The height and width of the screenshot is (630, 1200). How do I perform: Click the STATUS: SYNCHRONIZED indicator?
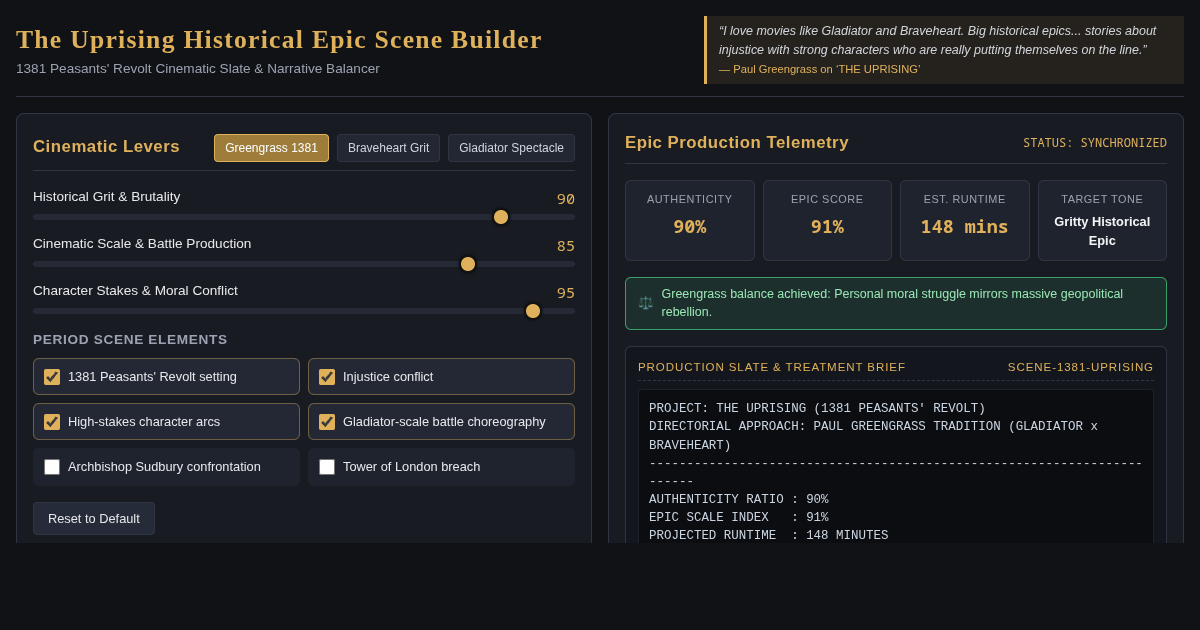coord(1095,143)
